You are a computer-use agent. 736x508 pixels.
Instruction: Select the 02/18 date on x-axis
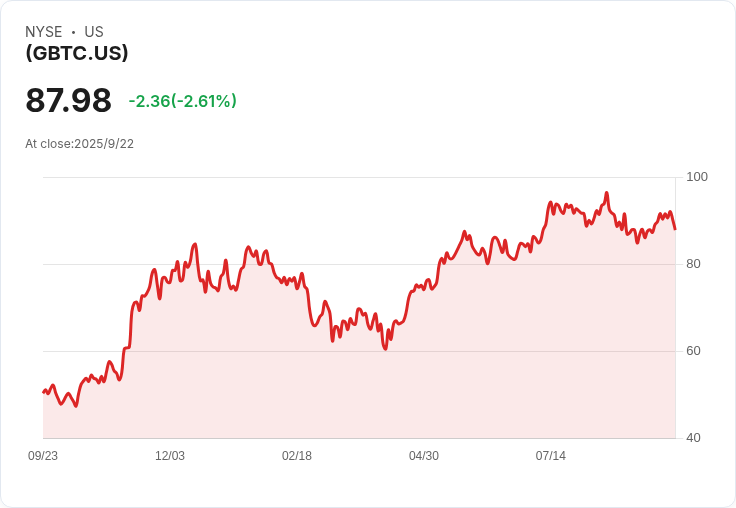(x=297, y=456)
